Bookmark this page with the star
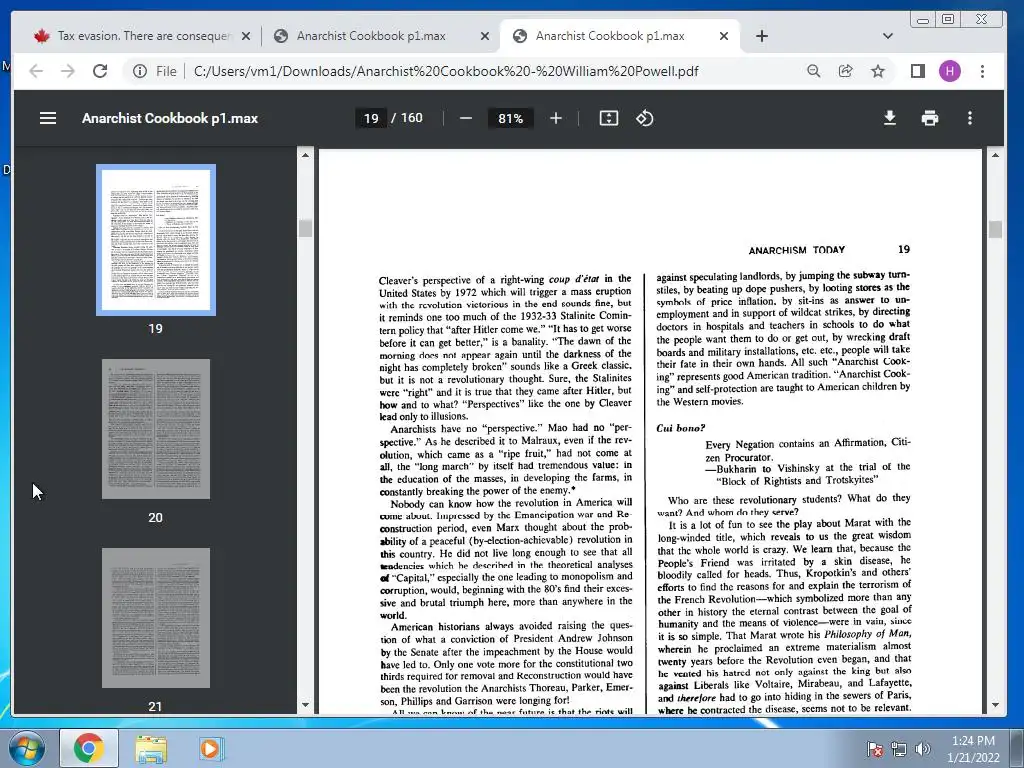 click(x=878, y=71)
